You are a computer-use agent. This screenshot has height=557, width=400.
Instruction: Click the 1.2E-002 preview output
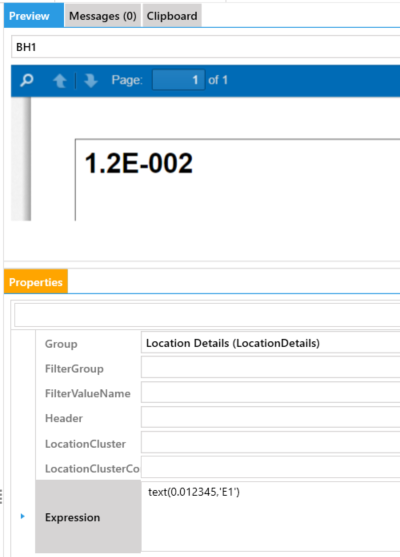139,163
